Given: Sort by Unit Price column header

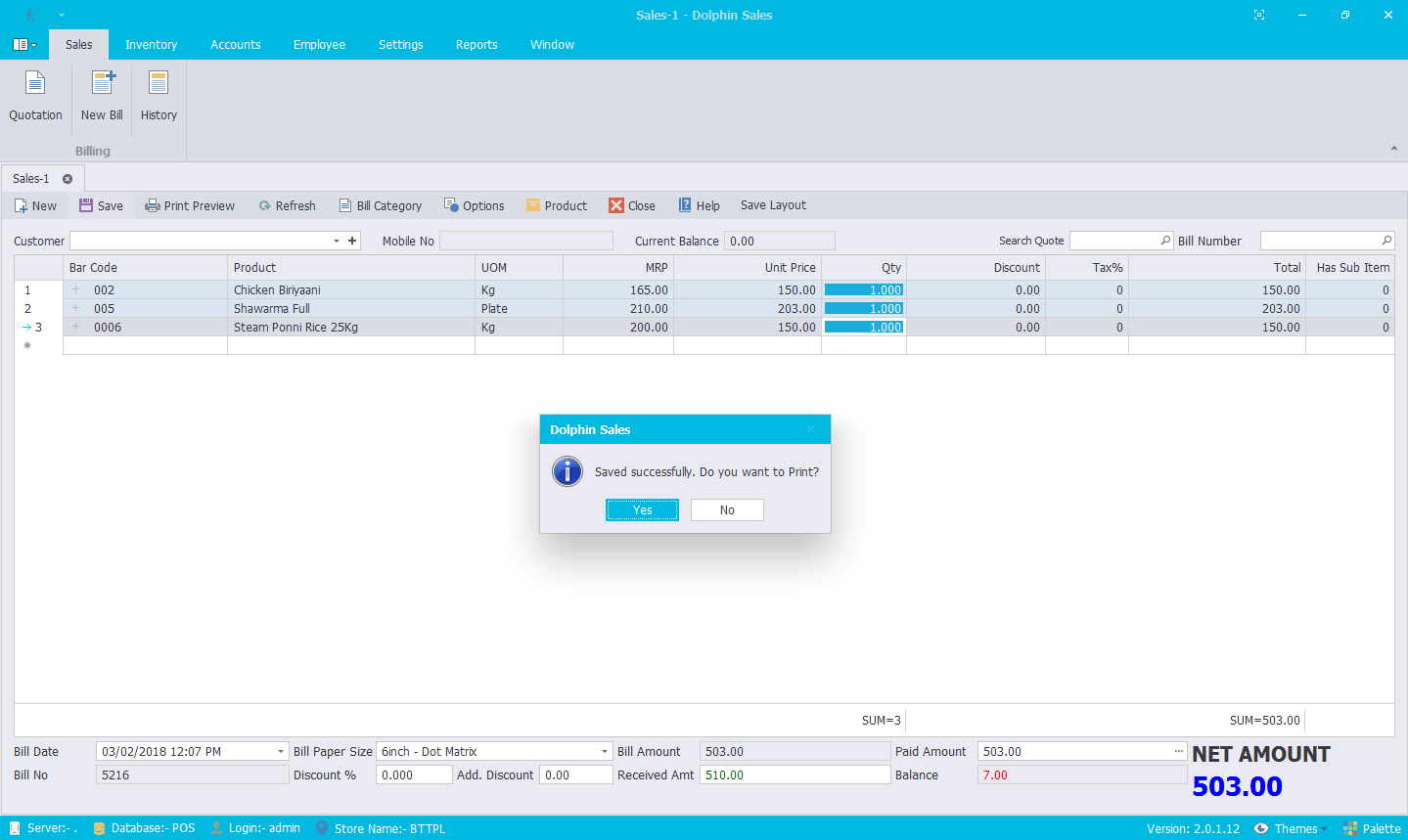Looking at the screenshot, I should point(748,267).
